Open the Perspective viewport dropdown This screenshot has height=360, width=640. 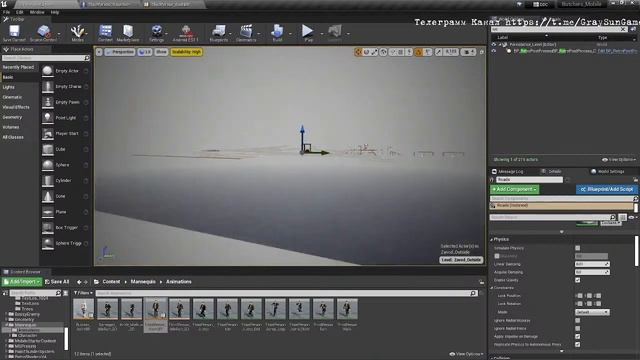coord(120,52)
